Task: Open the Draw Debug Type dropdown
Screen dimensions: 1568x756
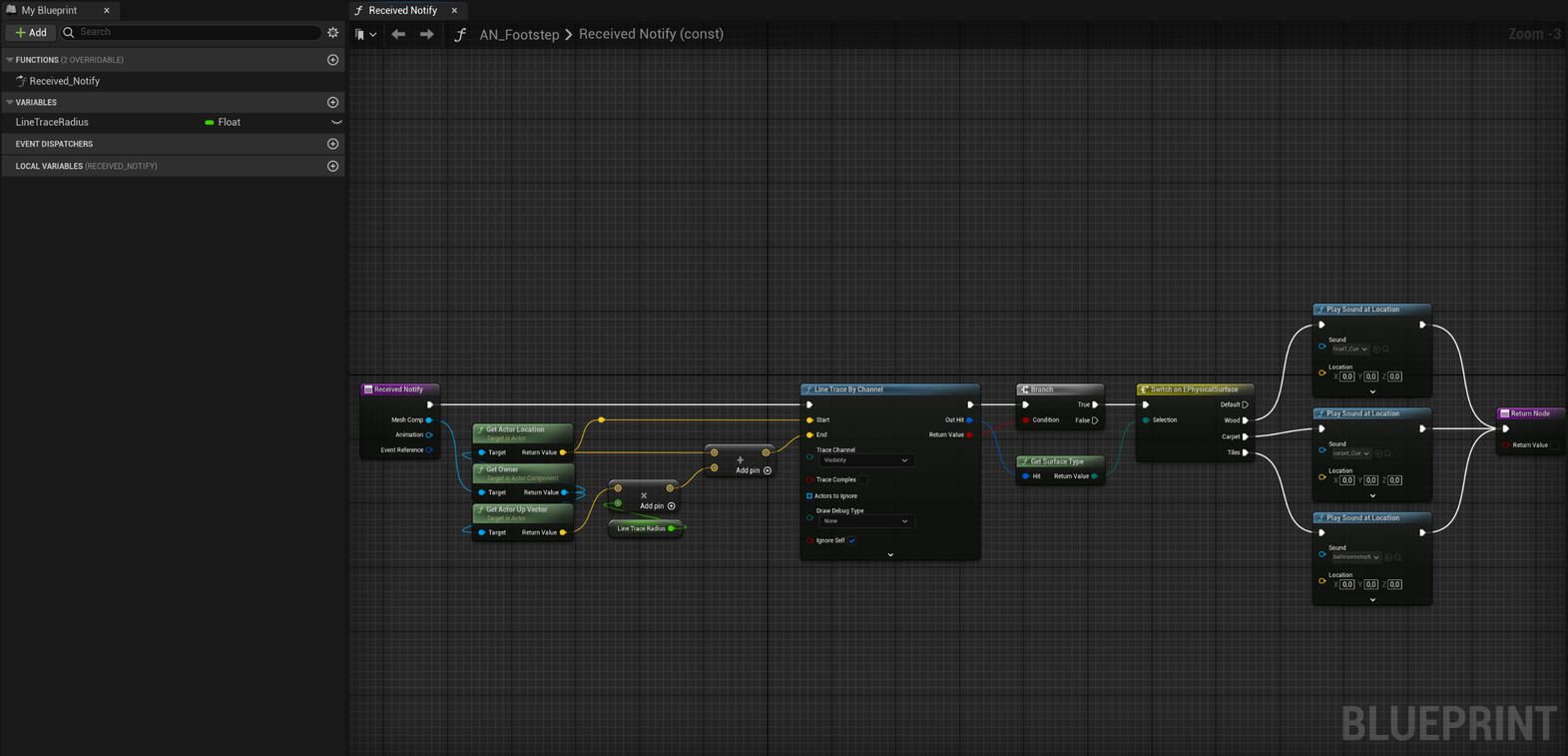Action: [x=864, y=521]
